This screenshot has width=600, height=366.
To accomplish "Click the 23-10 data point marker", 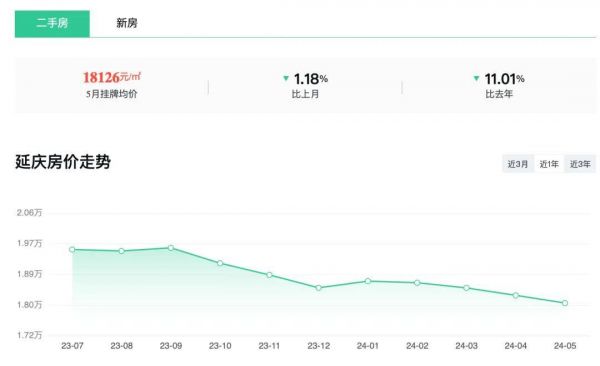I will (x=220, y=263).
